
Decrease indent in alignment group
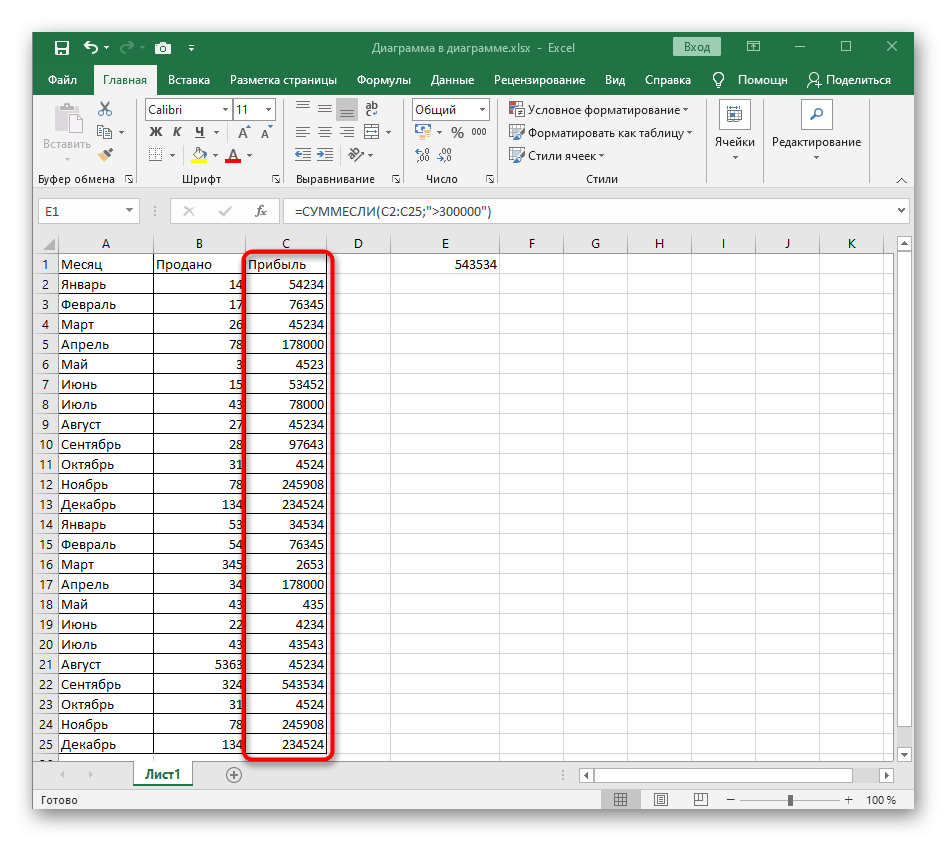pyautogui.click(x=303, y=155)
